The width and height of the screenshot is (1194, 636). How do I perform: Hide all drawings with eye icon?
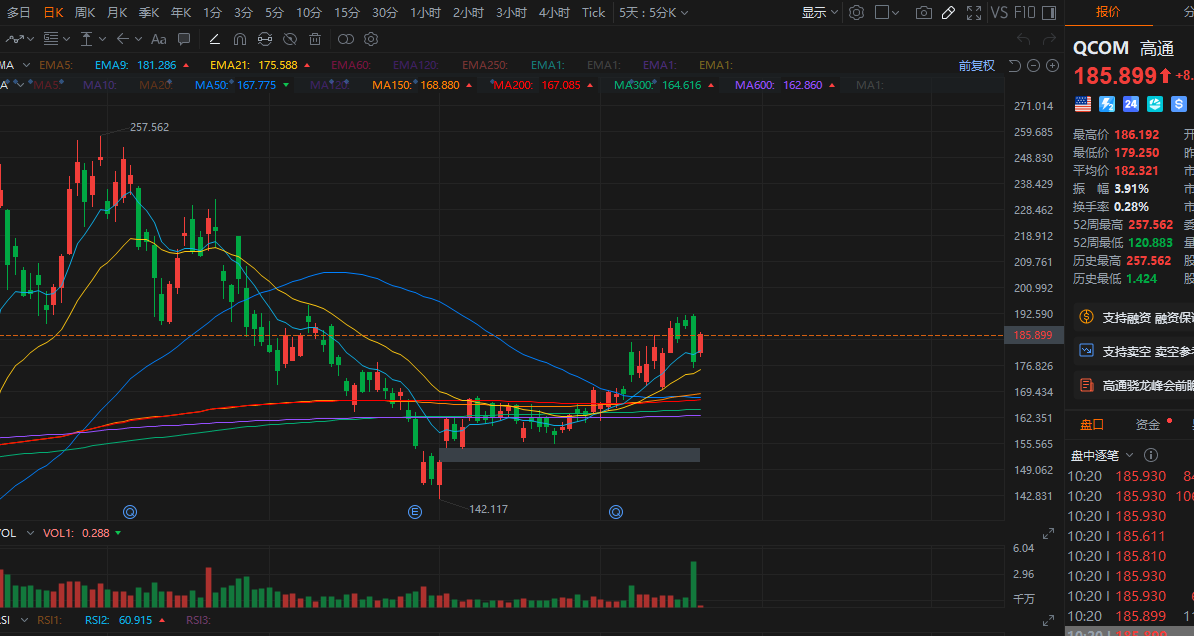coord(290,39)
